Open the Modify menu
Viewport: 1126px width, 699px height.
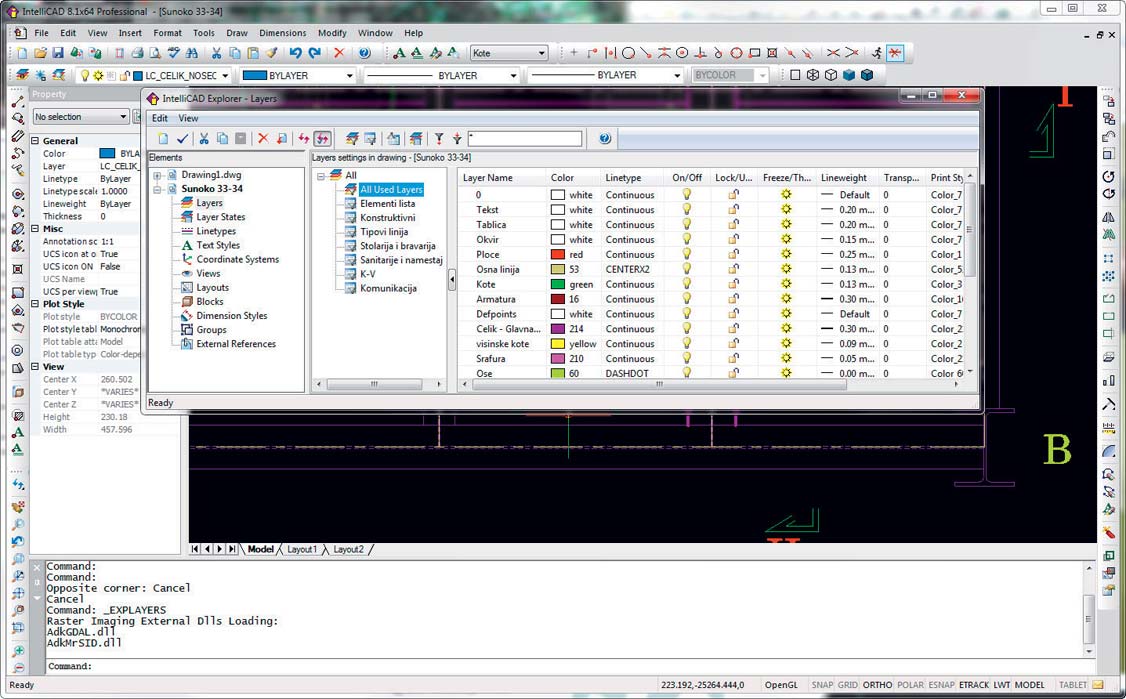pyautogui.click(x=332, y=33)
